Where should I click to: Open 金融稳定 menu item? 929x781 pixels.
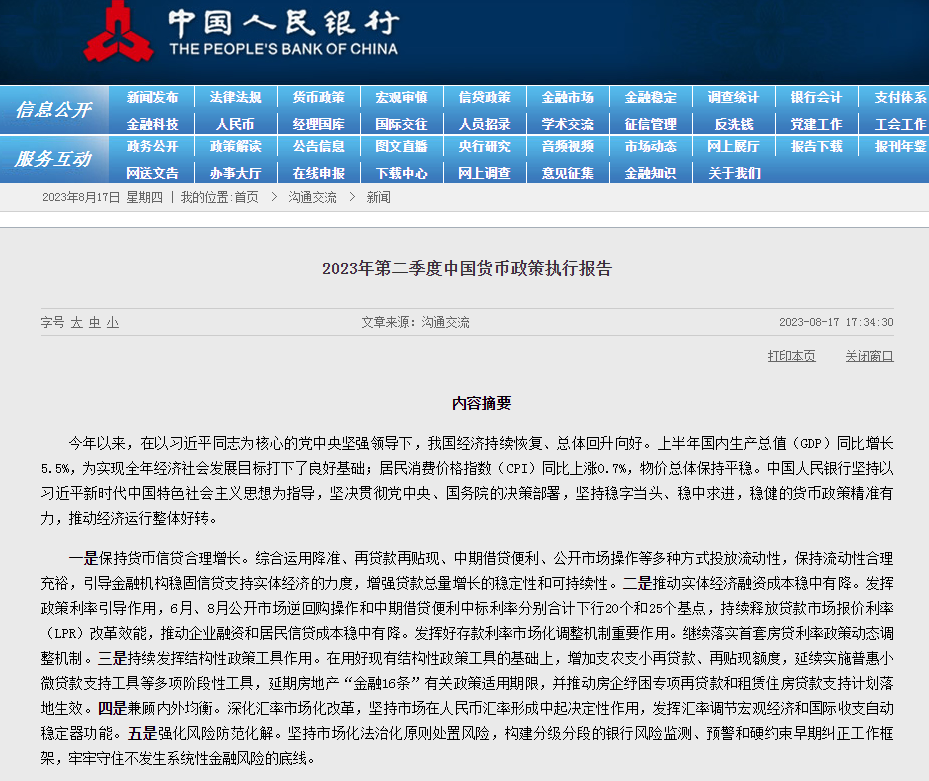click(x=650, y=97)
